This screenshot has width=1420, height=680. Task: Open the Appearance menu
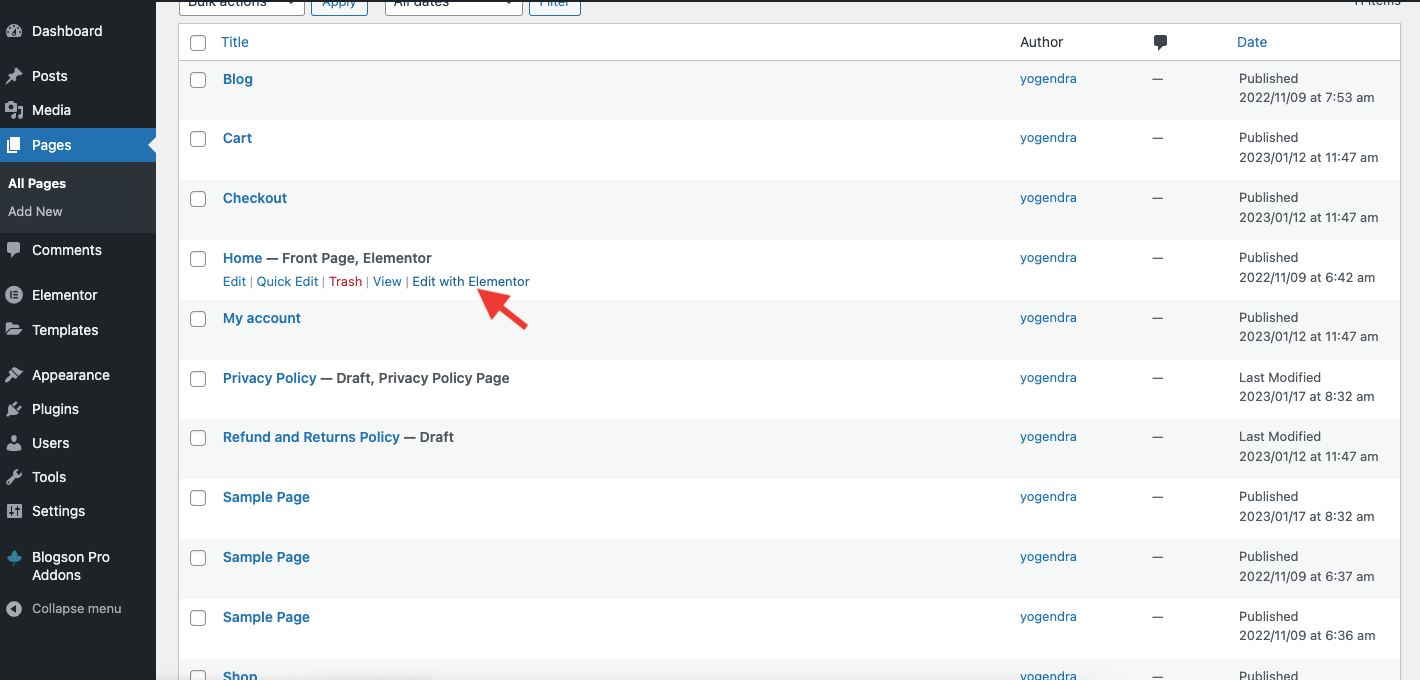click(x=70, y=375)
